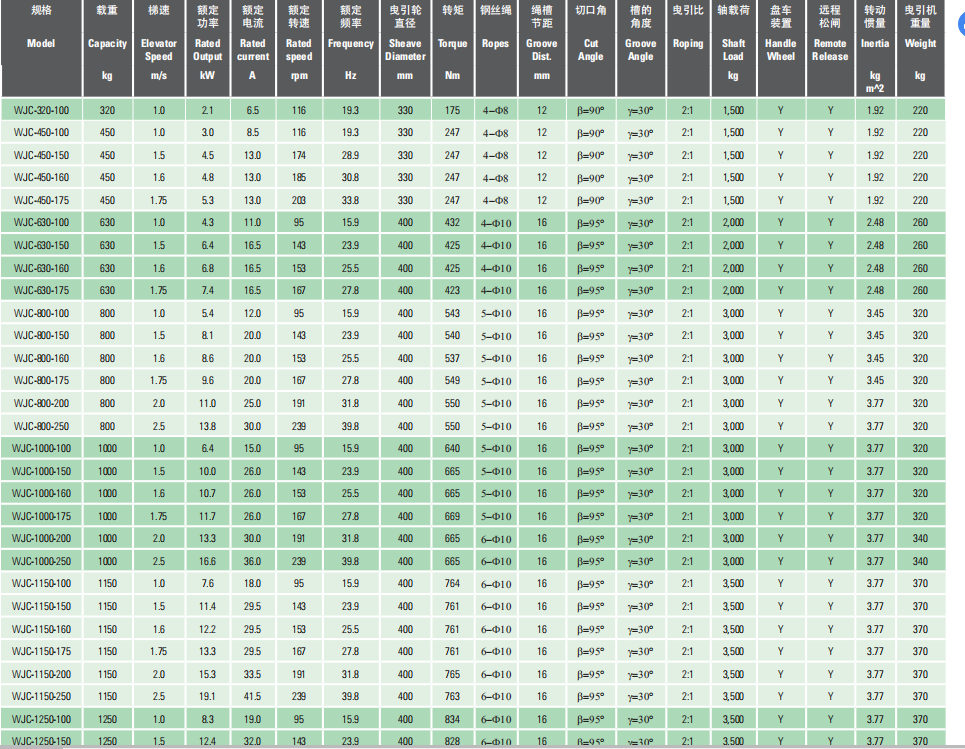Select rated current 41.5 in WJC-1150-250 row
The height and width of the screenshot is (749, 965).
point(252,696)
